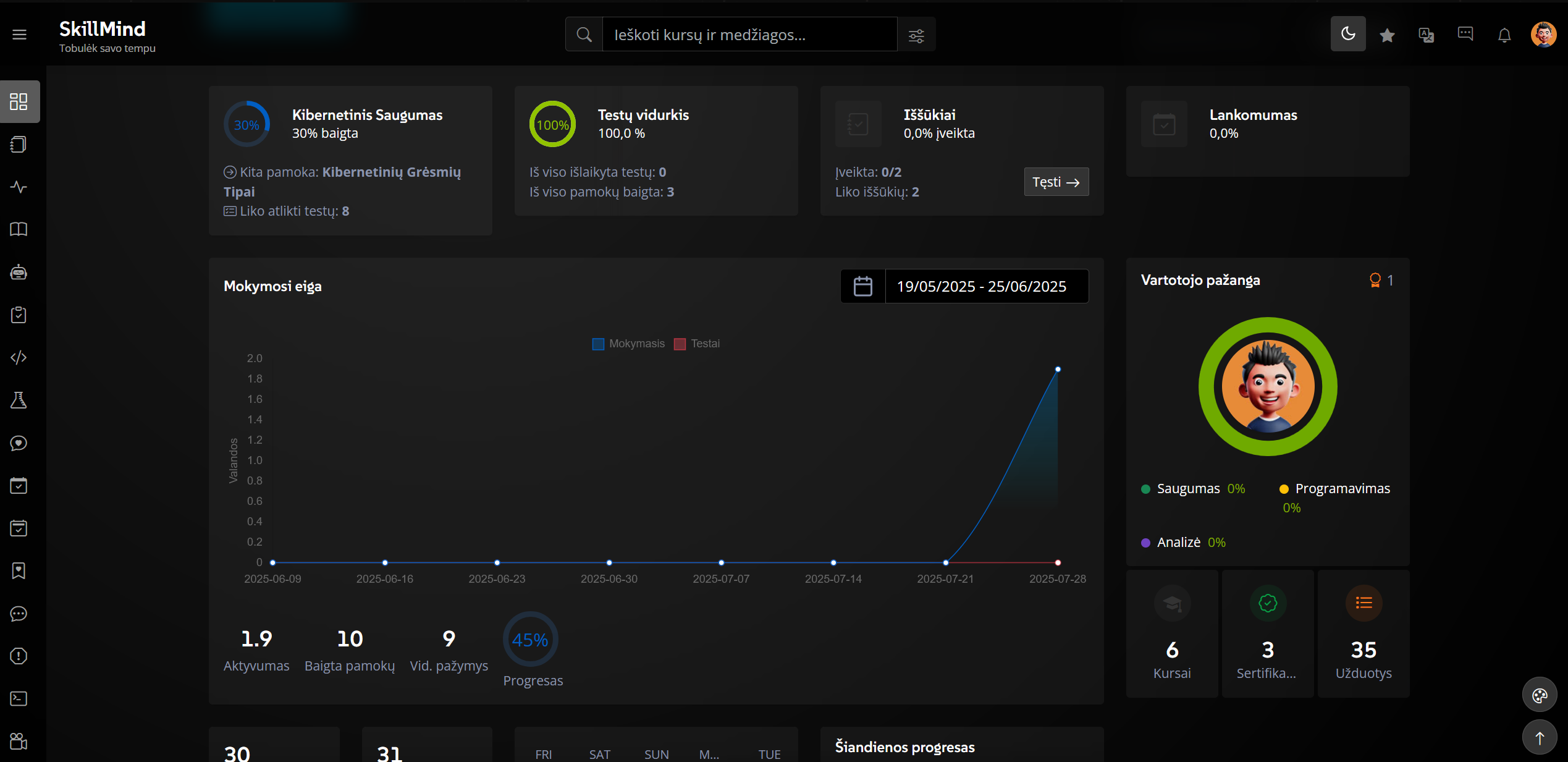Image resolution: width=1568 pixels, height=762 pixels.
Task: Open the hamburger menu
Action: [19, 35]
